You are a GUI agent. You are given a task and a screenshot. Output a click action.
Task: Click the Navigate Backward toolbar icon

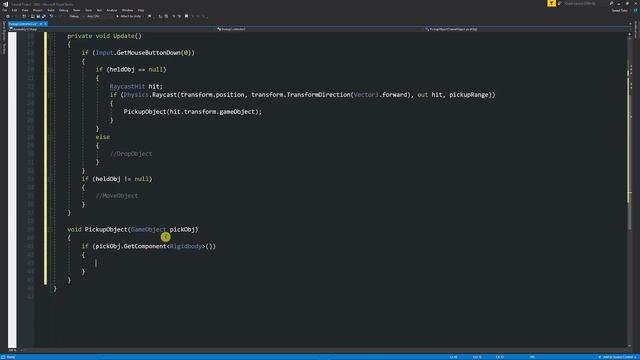click(8, 16)
